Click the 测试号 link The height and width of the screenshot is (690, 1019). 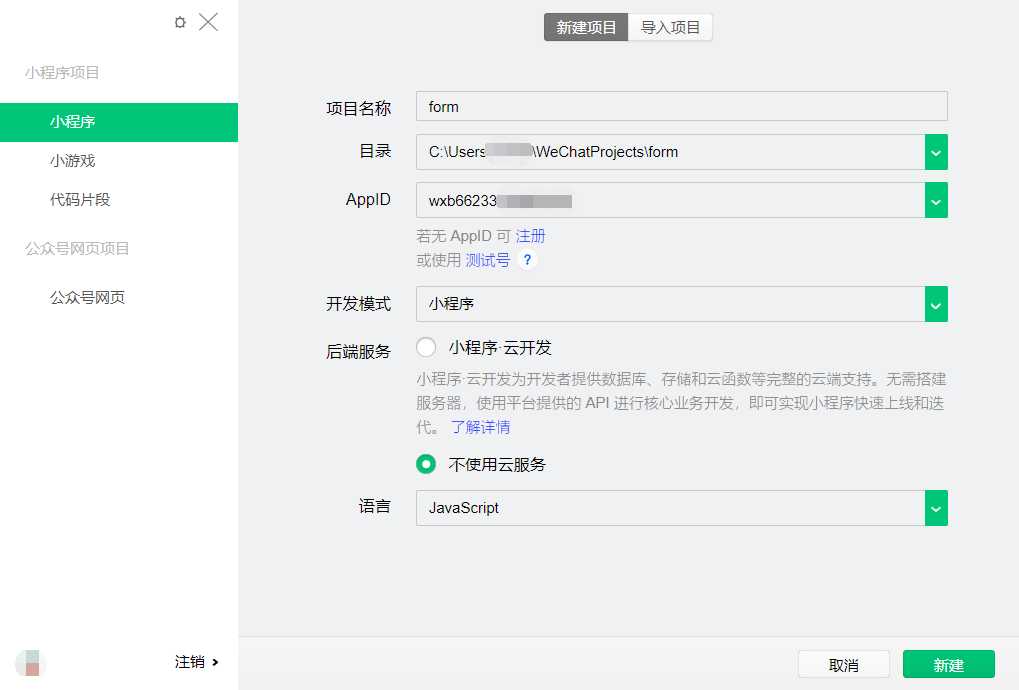pyautogui.click(x=487, y=260)
